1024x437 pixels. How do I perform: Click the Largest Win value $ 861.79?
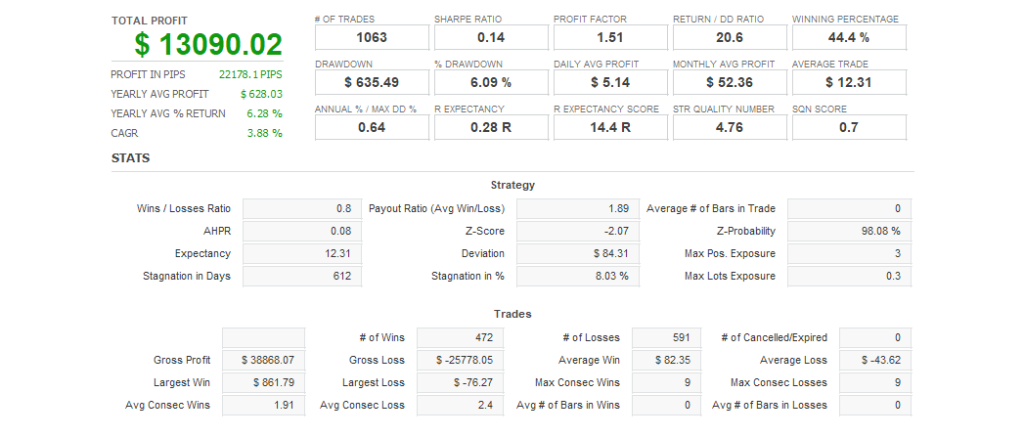pos(263,382)
